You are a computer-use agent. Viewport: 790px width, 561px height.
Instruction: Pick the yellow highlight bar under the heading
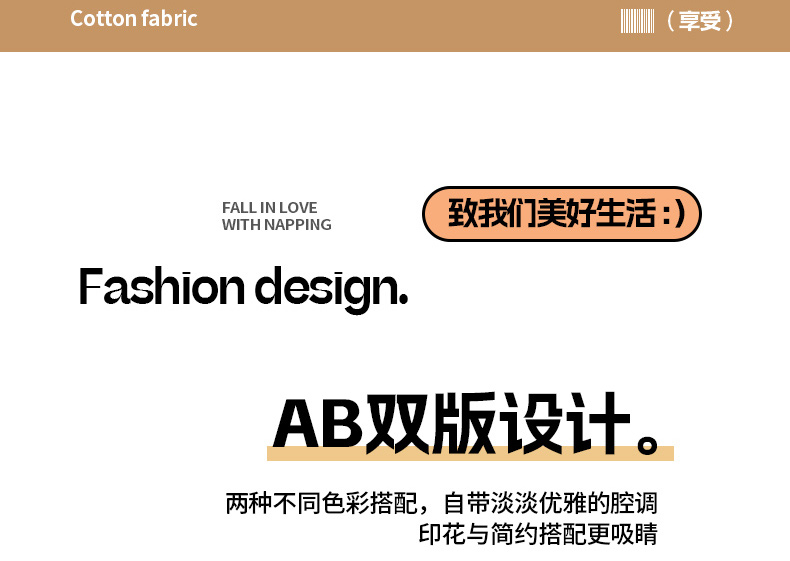[470, 453]
